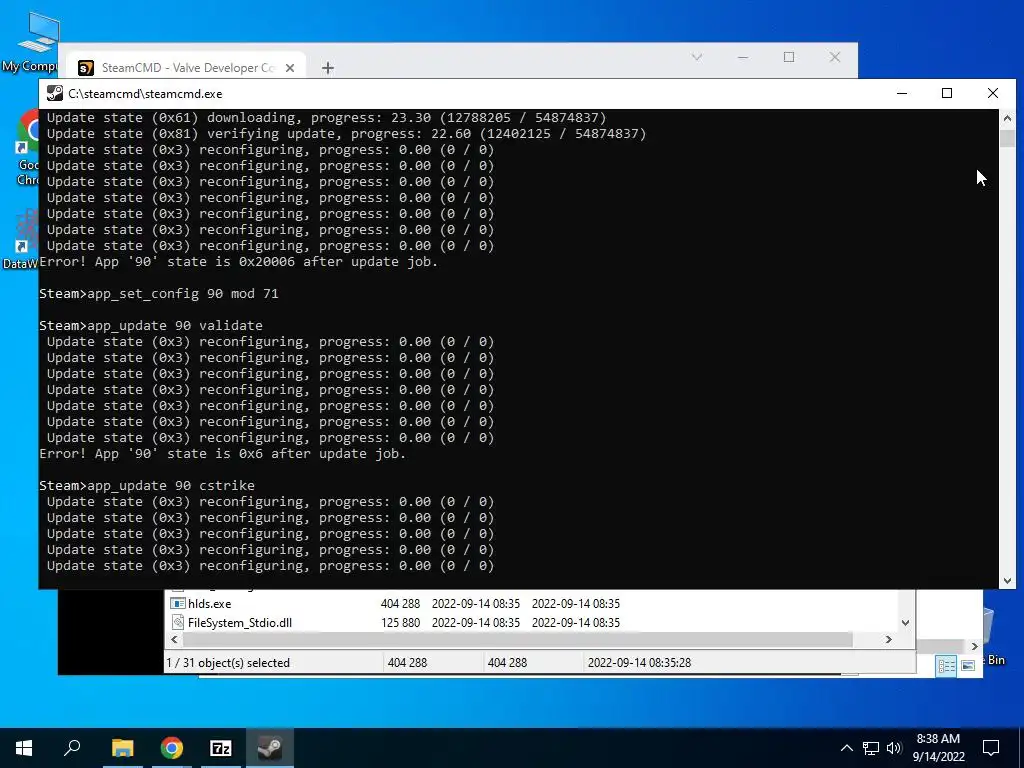Screen dimensions: 1024x768
Task: Click the error line mentioning state 0x20006
Action: [x=238, y=261]
